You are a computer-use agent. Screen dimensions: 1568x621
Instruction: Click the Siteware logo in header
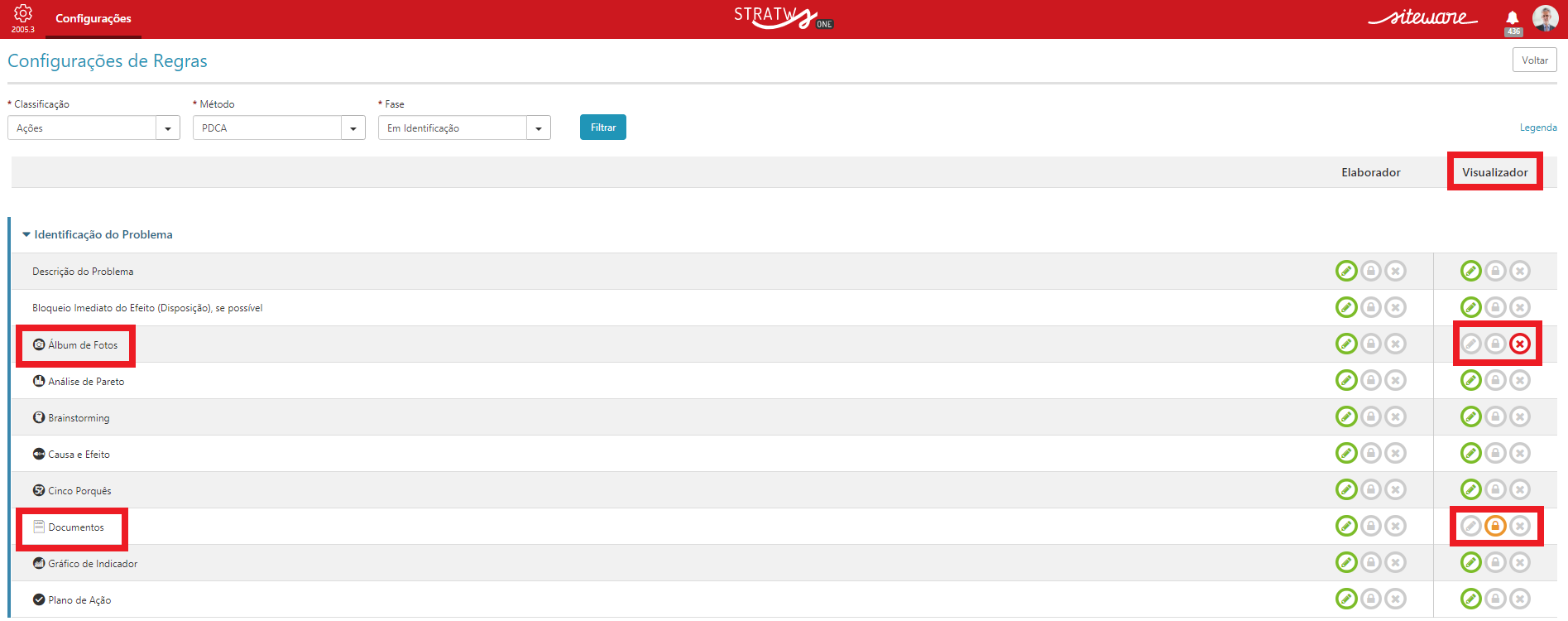coord(1422,17)
